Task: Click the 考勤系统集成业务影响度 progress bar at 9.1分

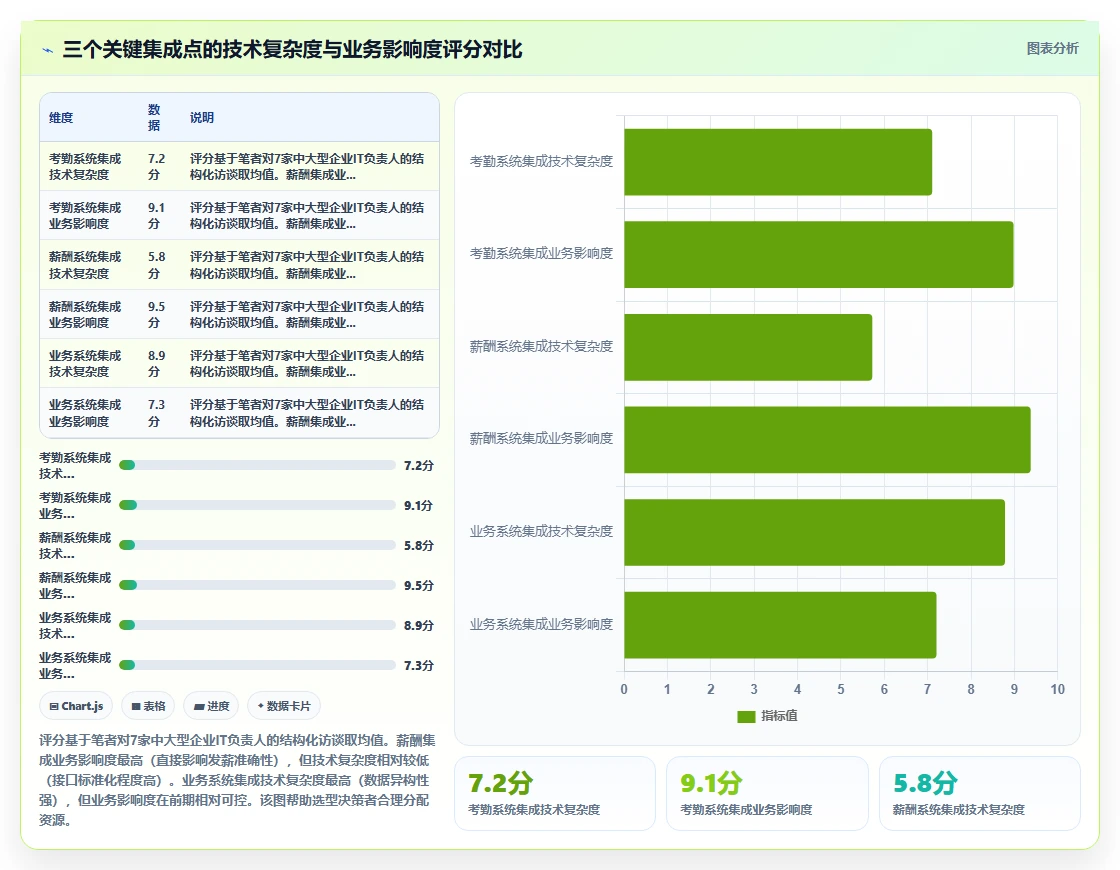Action: (x=257, y=505)
